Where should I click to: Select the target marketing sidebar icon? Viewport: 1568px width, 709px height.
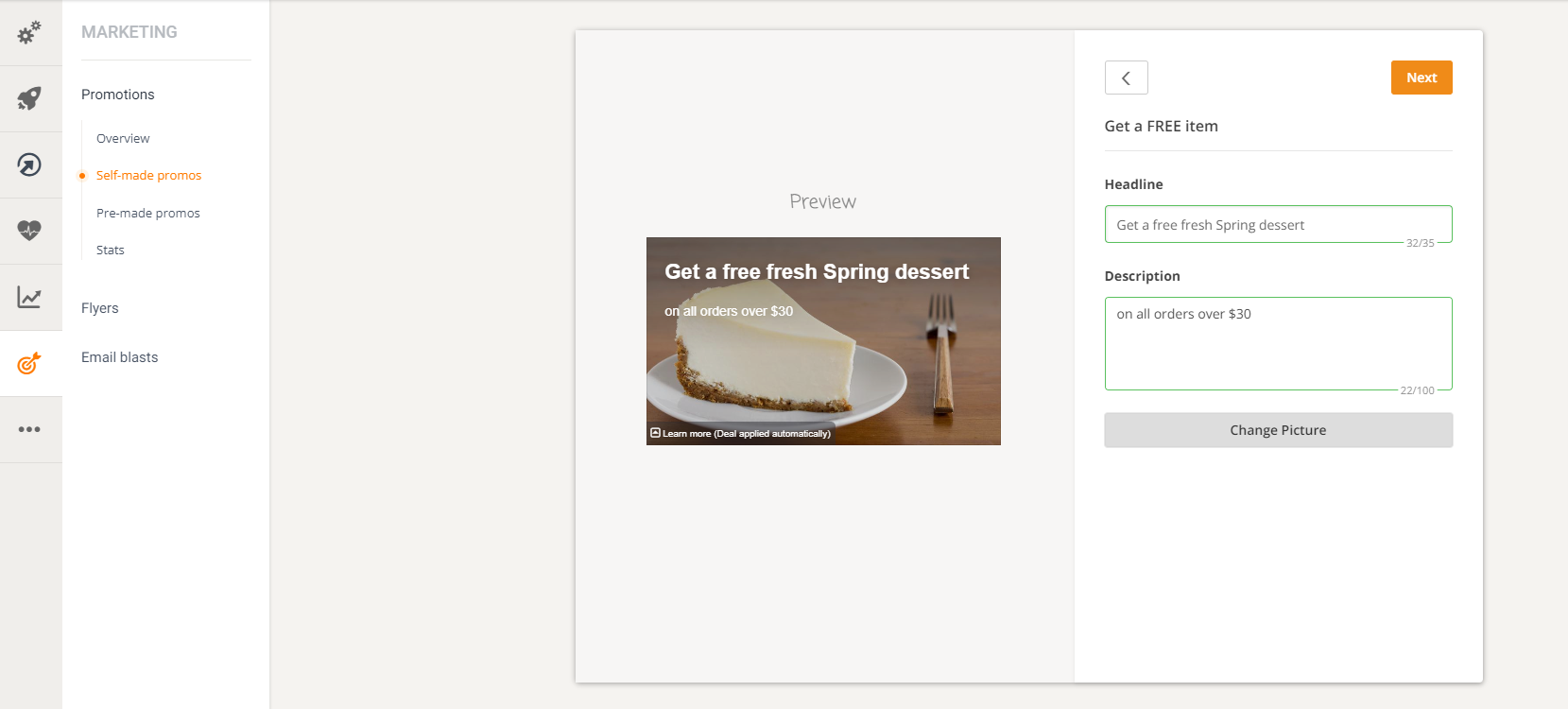29,363
